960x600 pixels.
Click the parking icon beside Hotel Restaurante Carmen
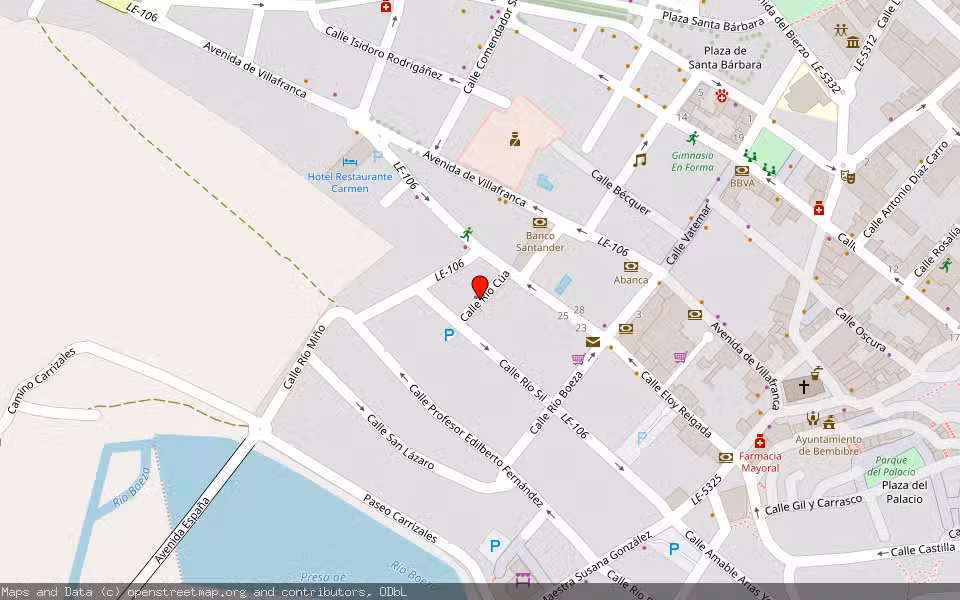[x=378, y=157]
